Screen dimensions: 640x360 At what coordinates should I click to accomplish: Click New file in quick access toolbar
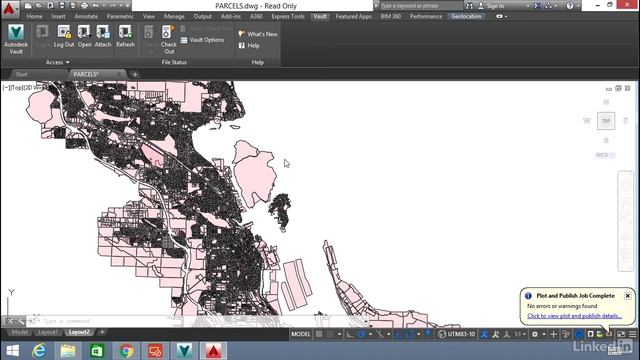point(28,6)
